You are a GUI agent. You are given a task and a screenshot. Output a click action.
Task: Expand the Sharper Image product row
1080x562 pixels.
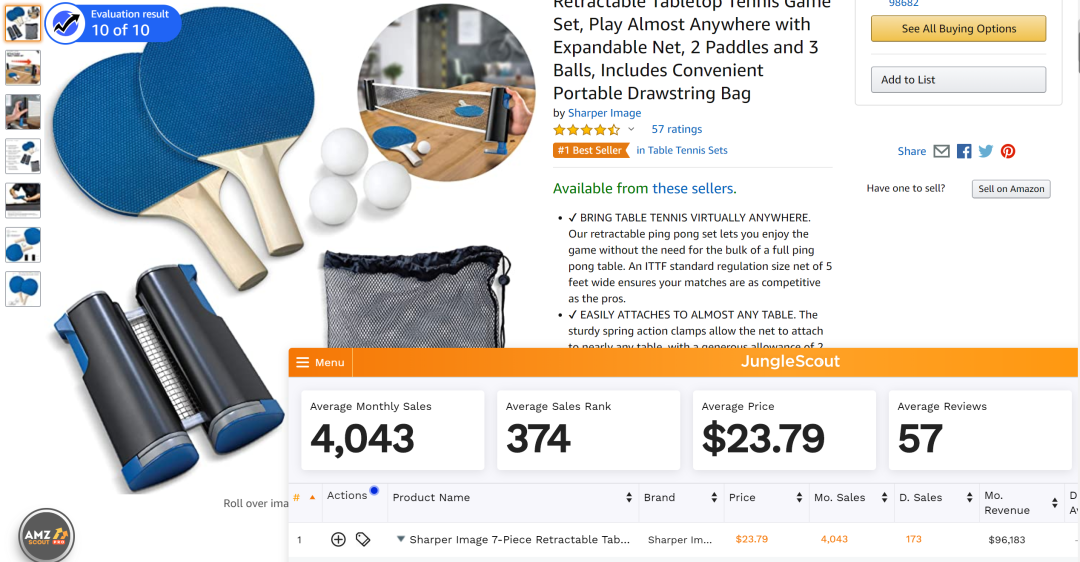(x=401, y=539)
